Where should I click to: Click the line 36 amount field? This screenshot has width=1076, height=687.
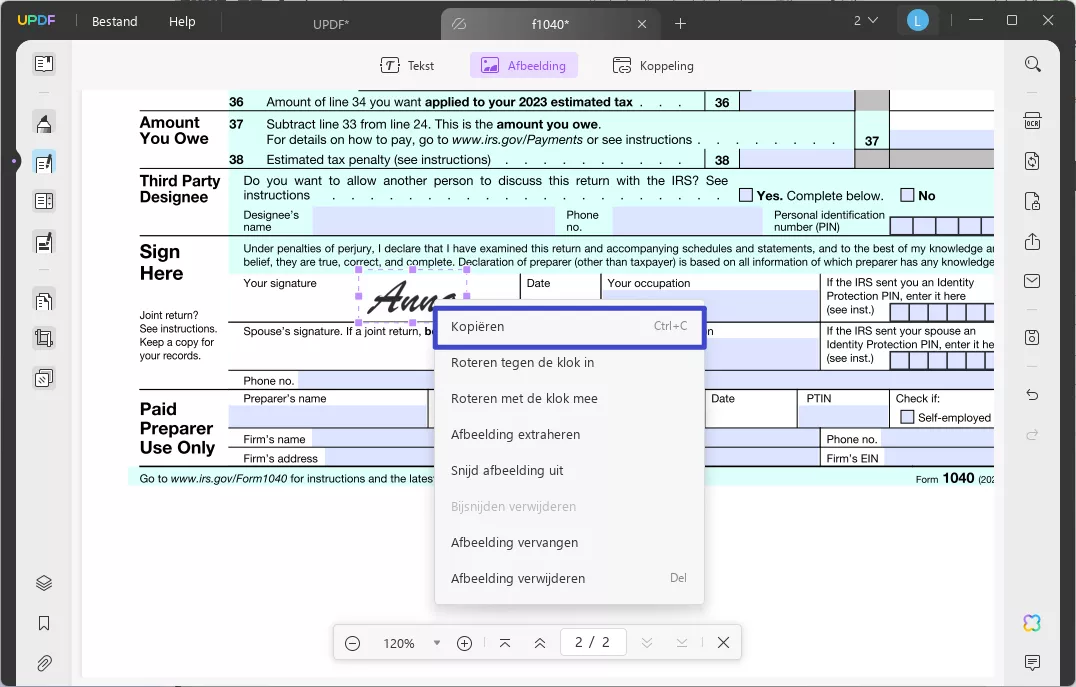(x=797, y=102)
